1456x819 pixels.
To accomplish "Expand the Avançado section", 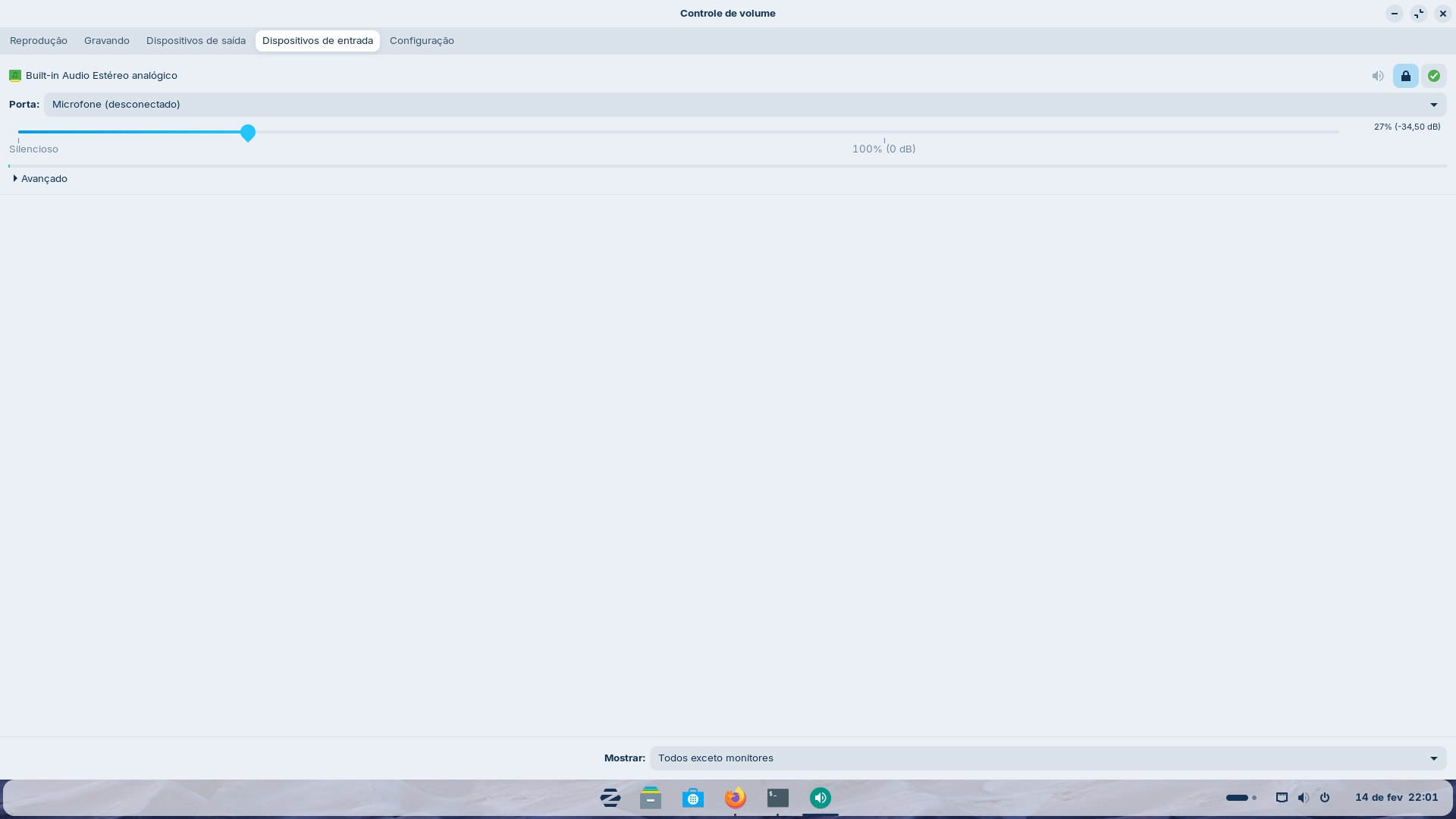I will tap(41, 179).
